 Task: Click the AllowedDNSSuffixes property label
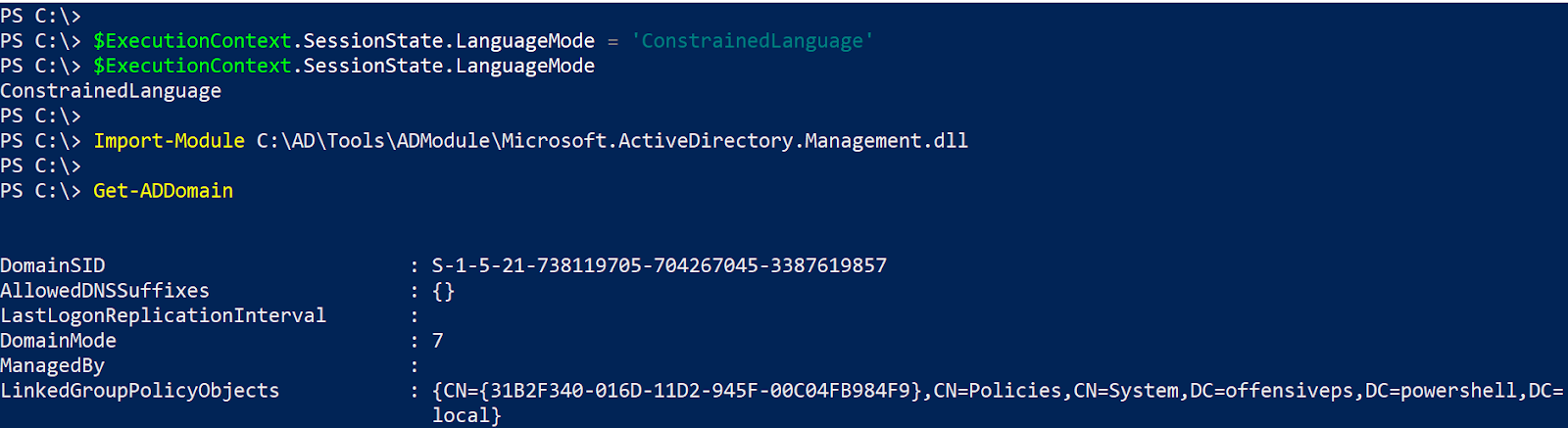pos(105,291)
